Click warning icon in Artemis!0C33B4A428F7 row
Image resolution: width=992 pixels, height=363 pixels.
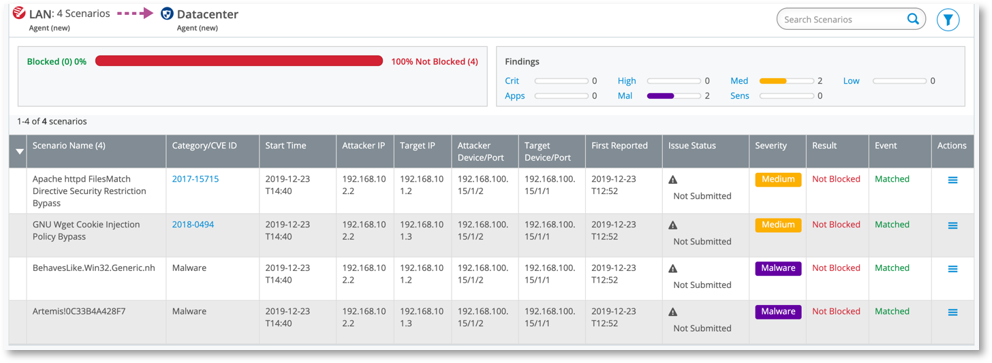click(673, 312)
